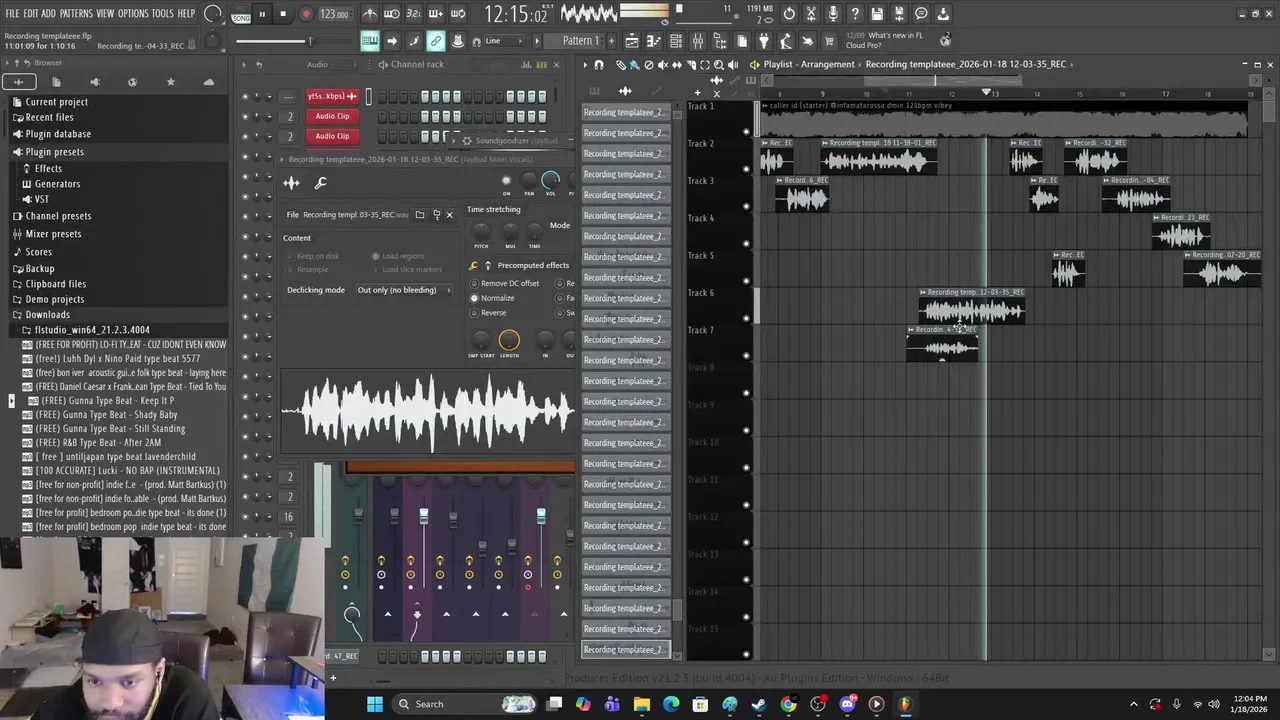Click the Channel rack title dropdown

click(417, 64)
